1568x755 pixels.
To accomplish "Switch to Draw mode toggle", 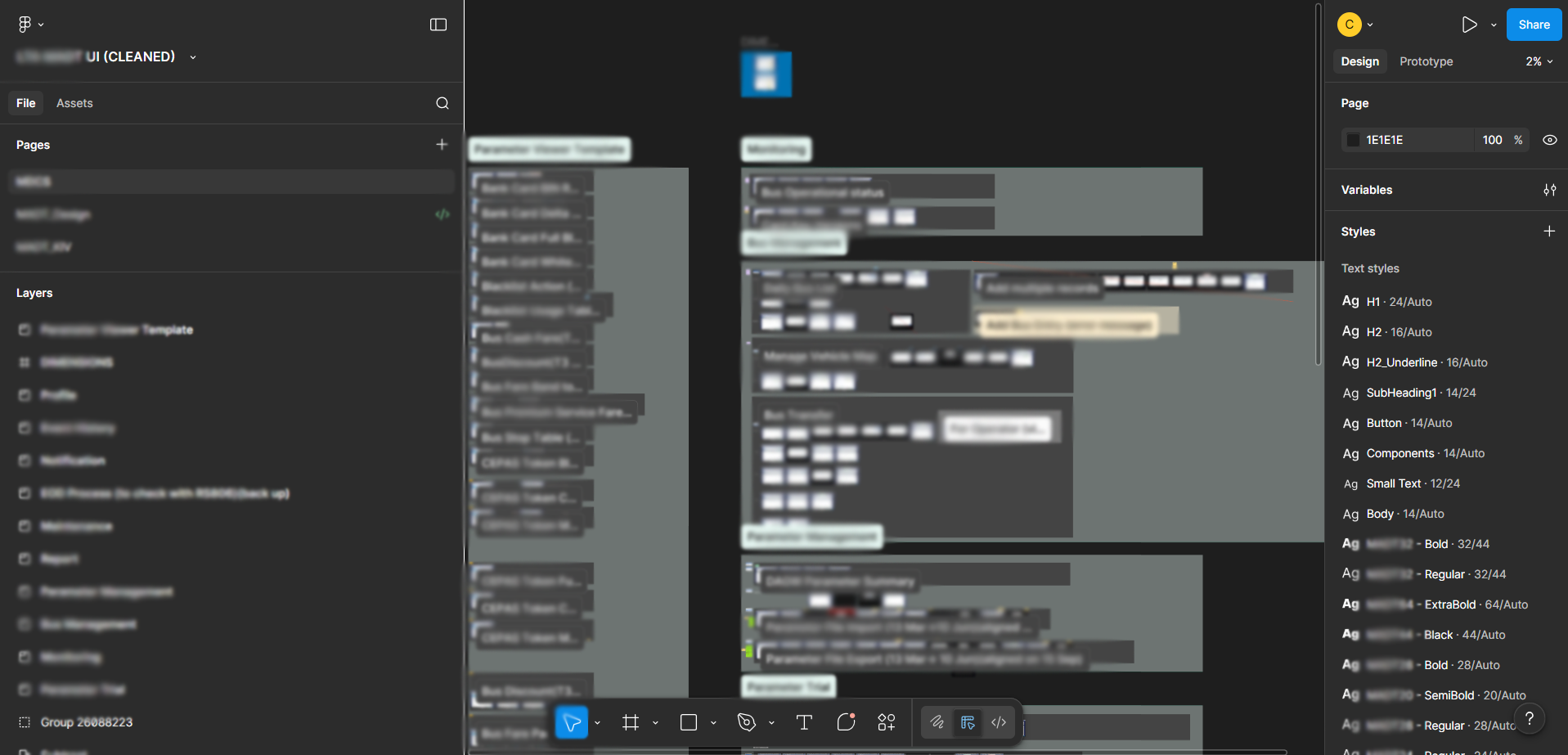I will (x=937, y=722).
